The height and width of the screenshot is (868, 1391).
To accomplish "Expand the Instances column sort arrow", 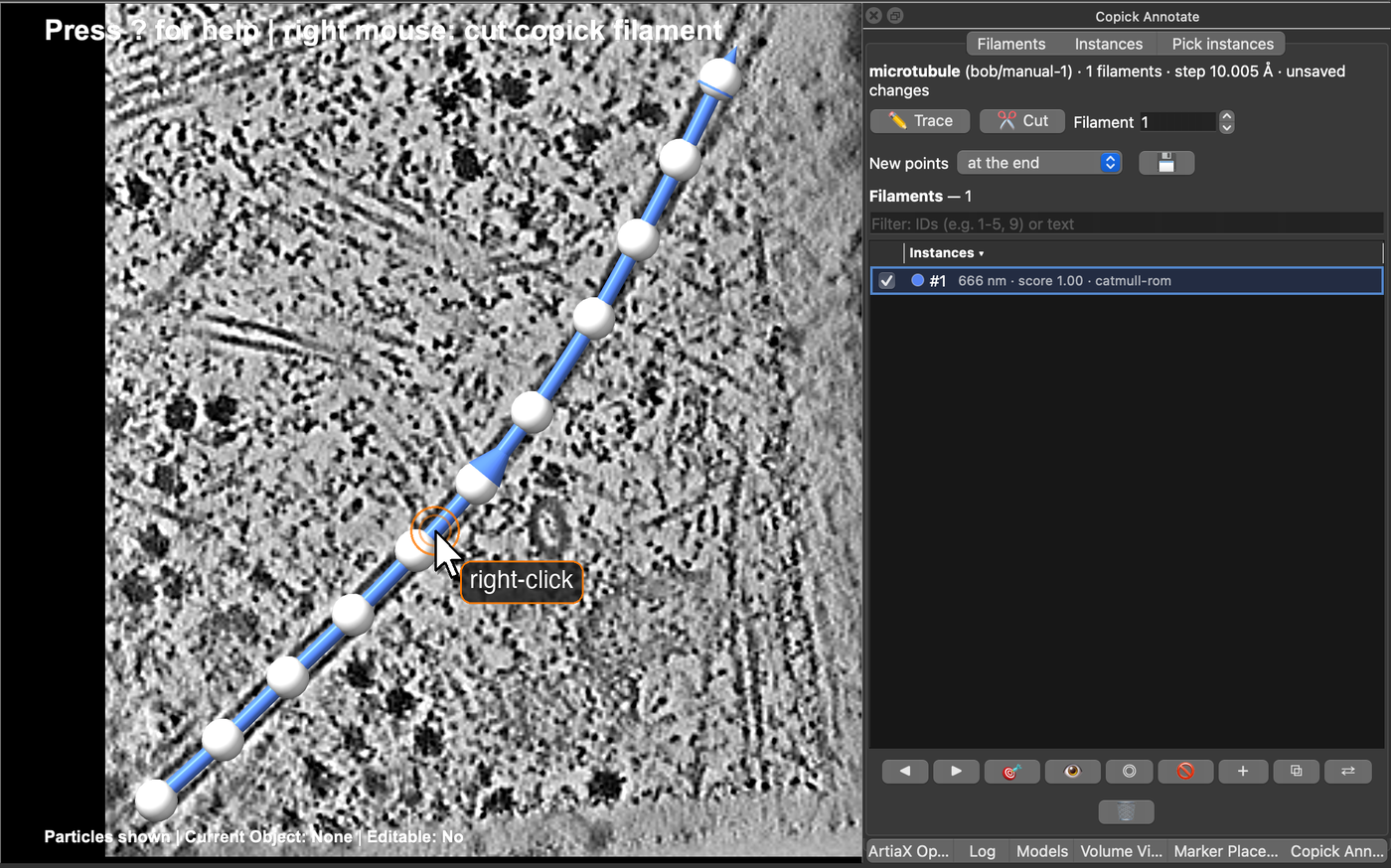I will click(x=982, y=253).
